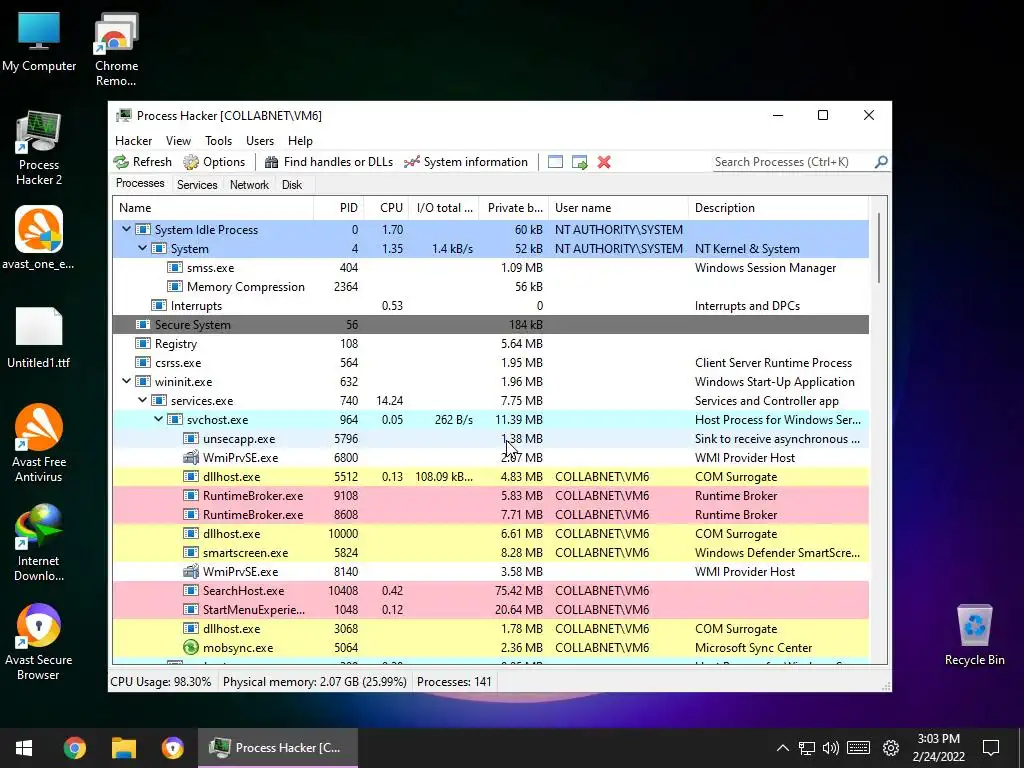The width and height of the screenshot is (1024, 768).
Task: Select RuntimeBroker.exe with PID 9108
Action: point(491,496)
